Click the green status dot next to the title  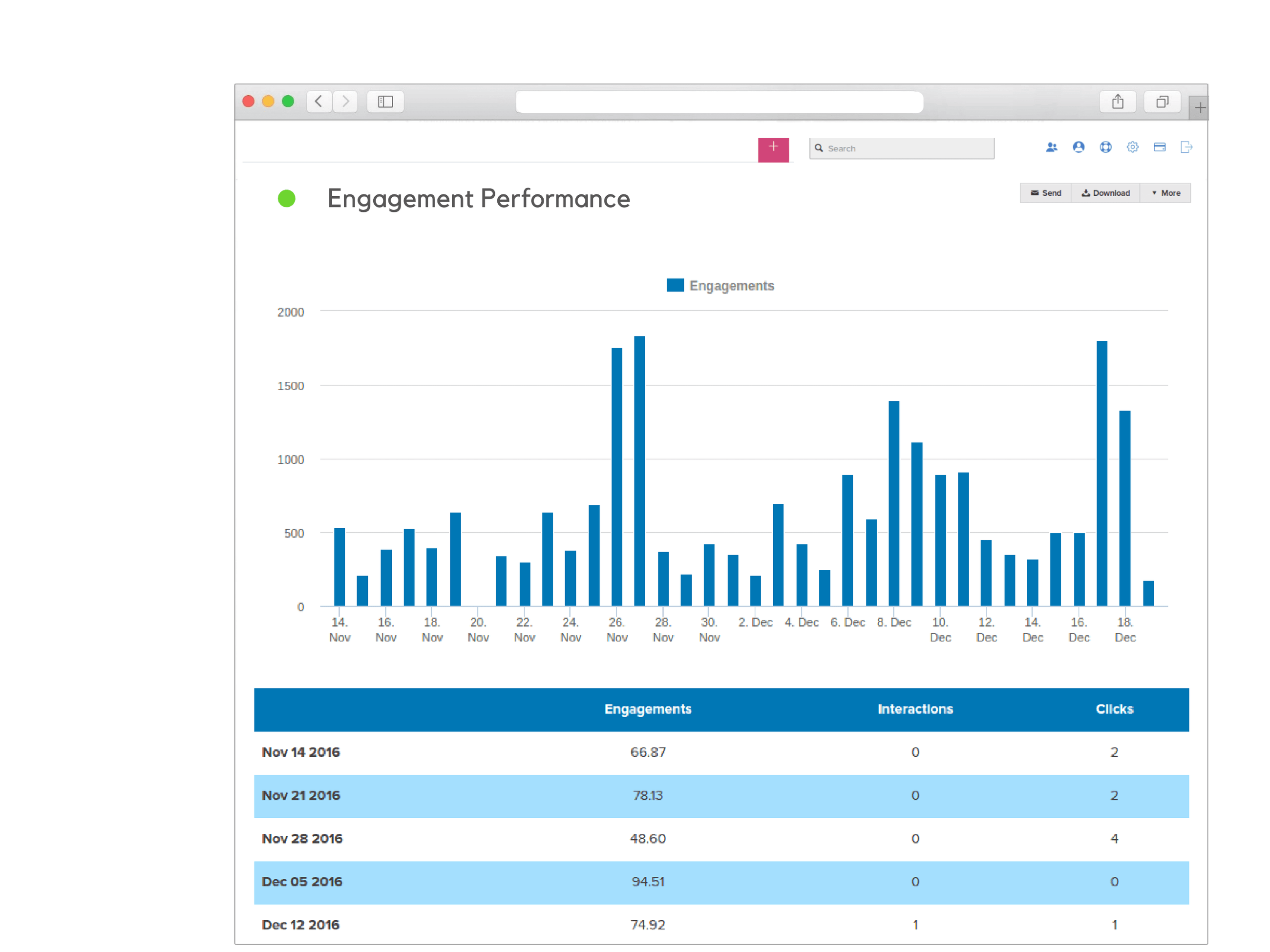click(x=287, y=199)
